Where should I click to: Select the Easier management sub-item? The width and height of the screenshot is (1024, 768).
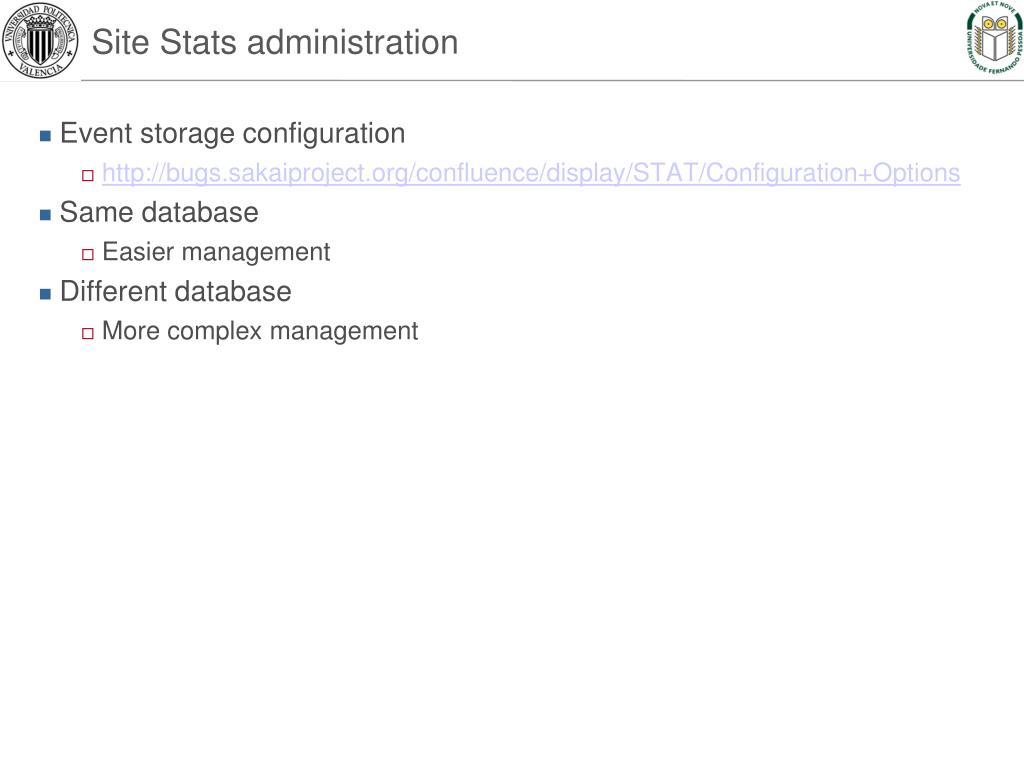pyautogui.click(x=216, y=252)
